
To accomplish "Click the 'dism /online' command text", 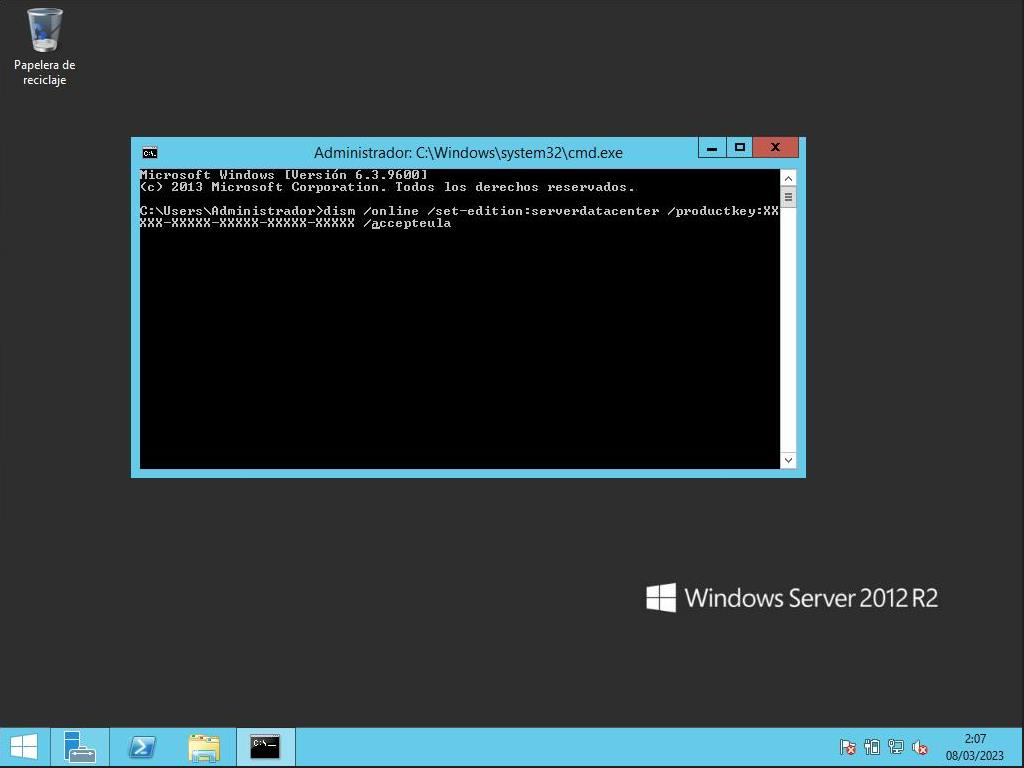I will [x=371, y=211].
